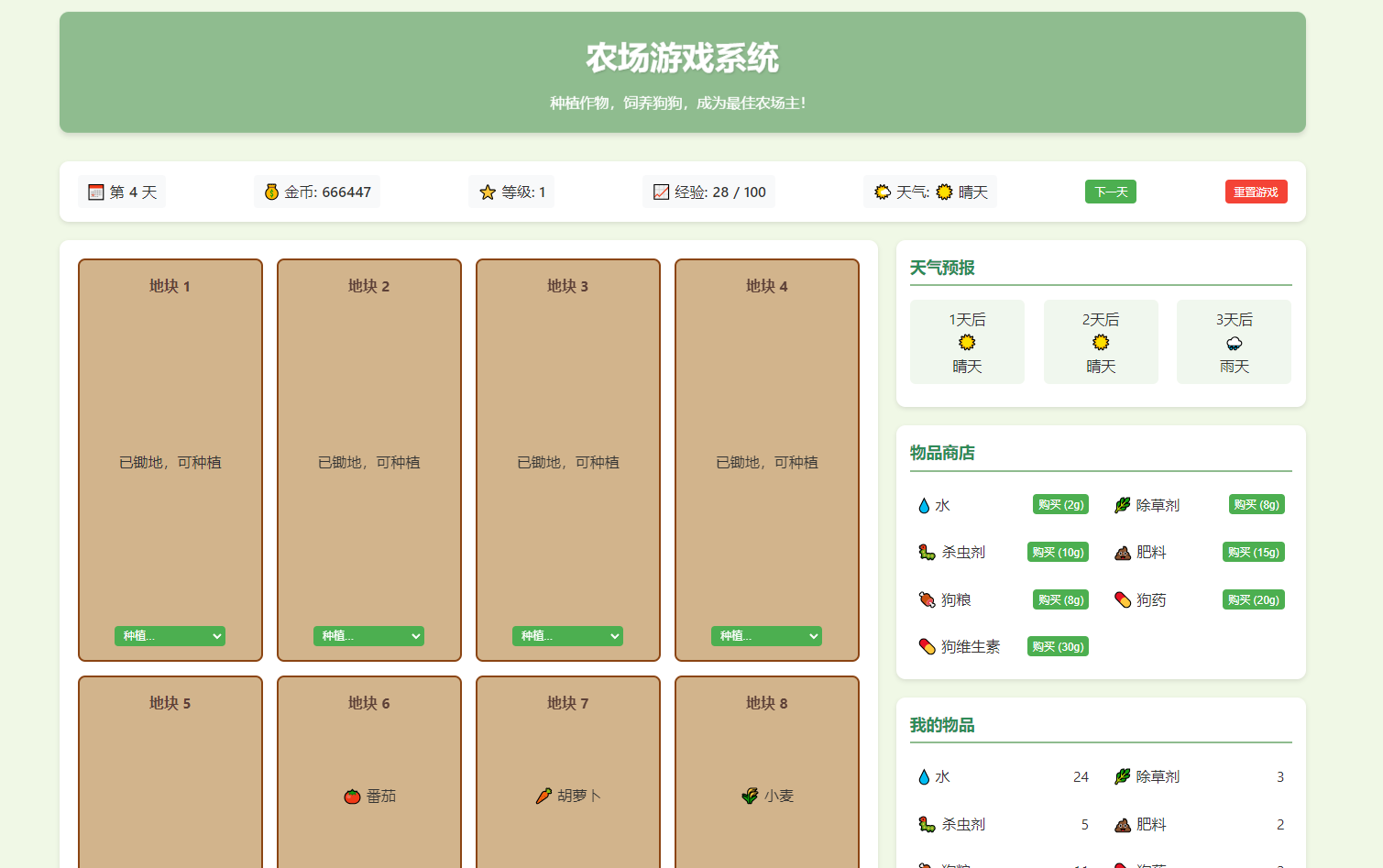This screenshot has height=868, width=1383.
Task: Click the 重置游戏 reset button
Action: tap(1257, 192)
